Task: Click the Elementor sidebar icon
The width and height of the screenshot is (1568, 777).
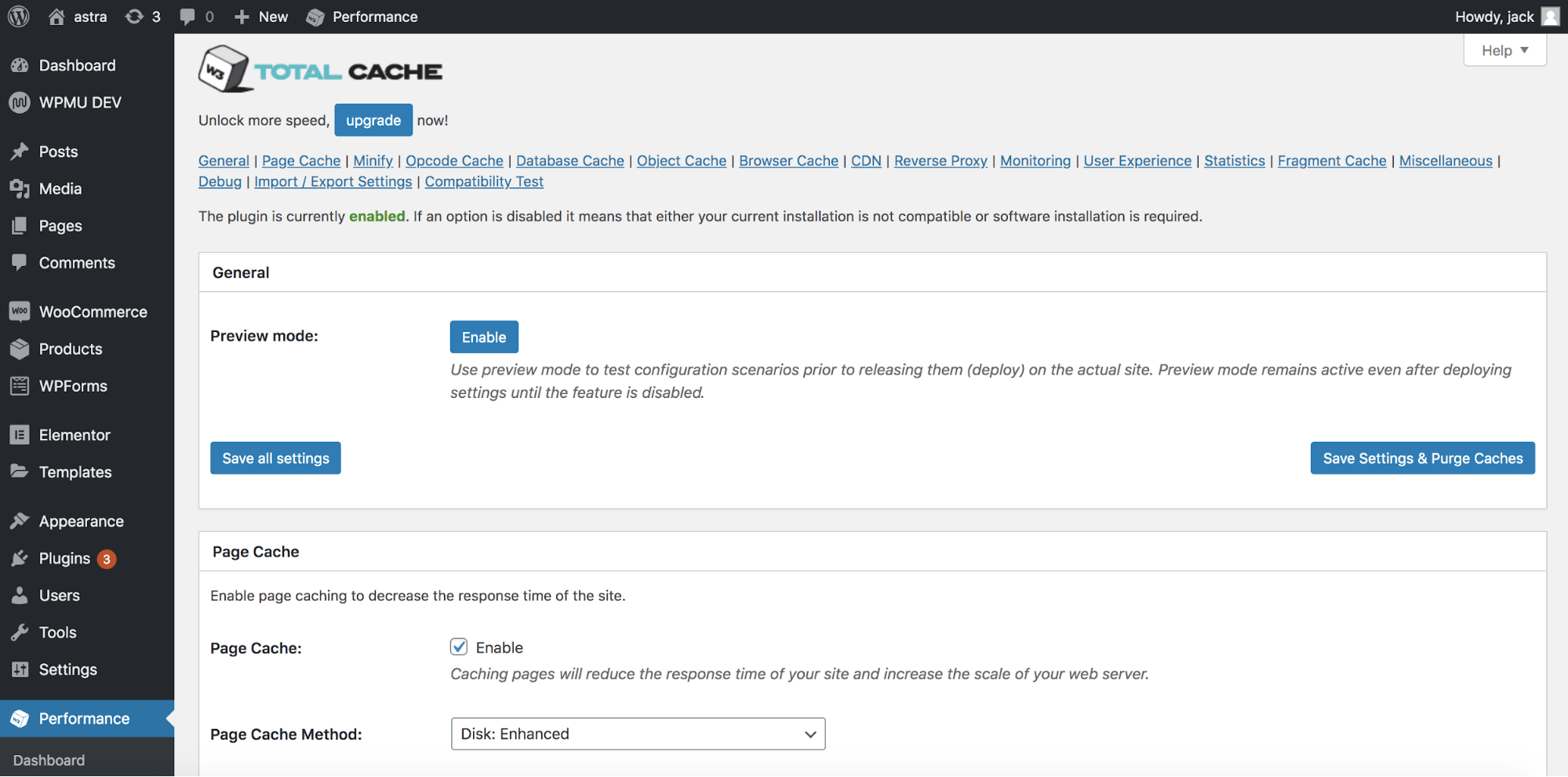Action: tap(20, 435)
